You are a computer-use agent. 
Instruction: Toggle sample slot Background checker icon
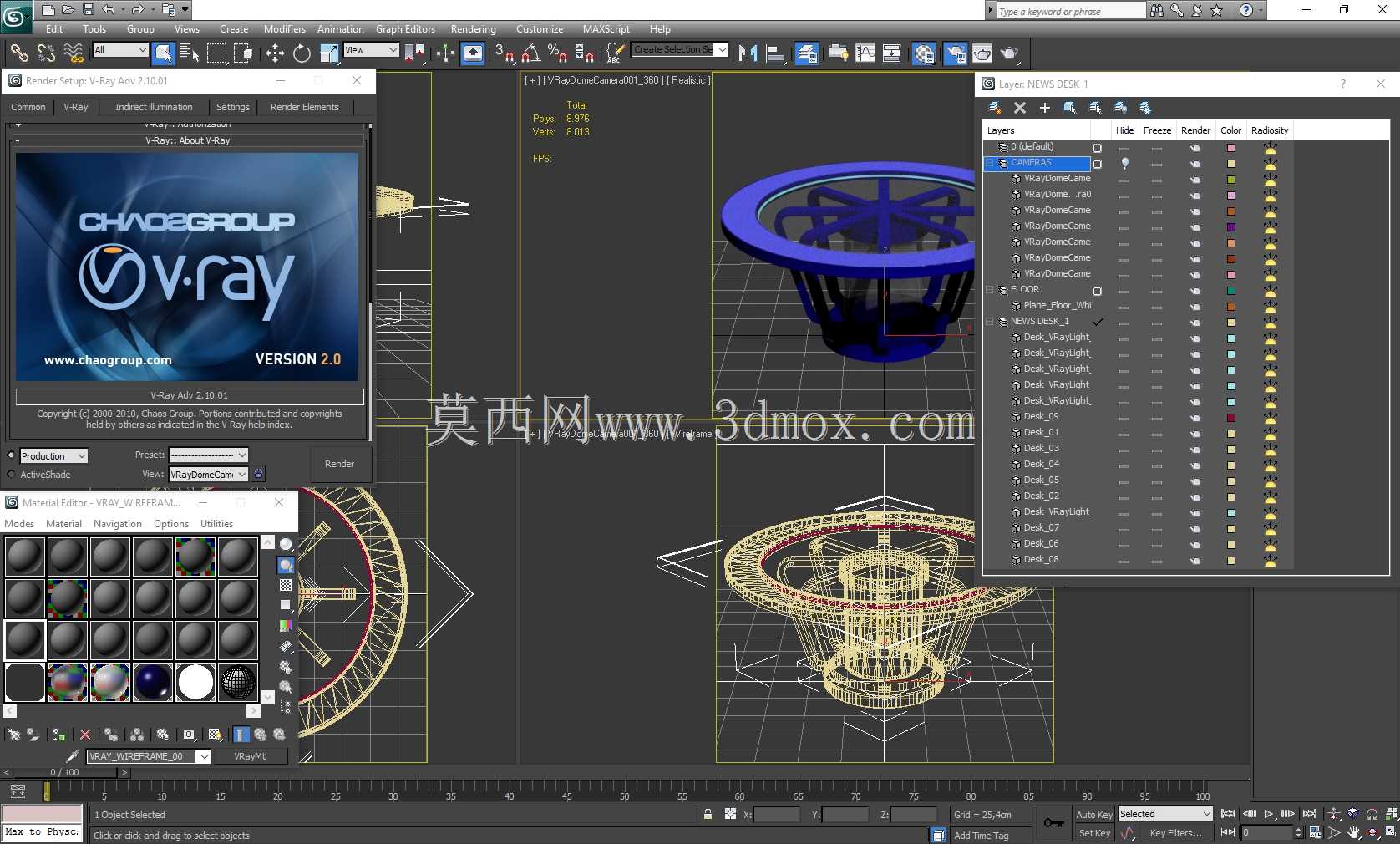(x=286, y=585)
